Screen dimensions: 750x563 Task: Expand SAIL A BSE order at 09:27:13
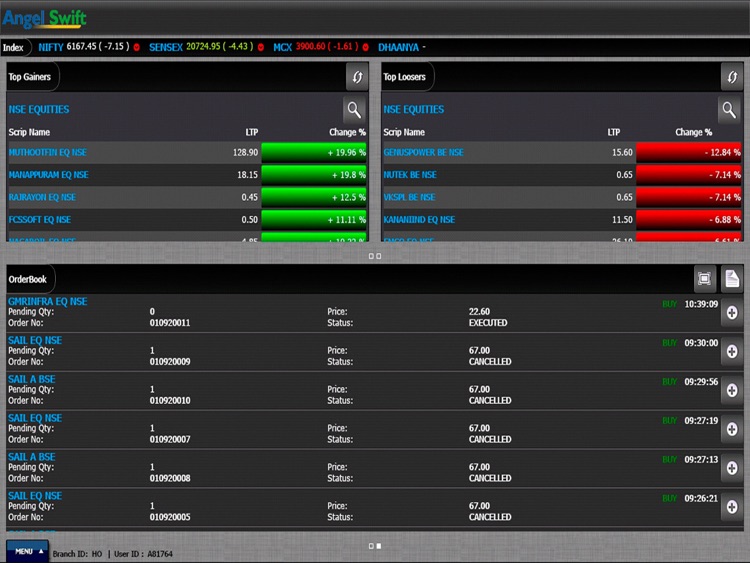[x=732, y=468]
